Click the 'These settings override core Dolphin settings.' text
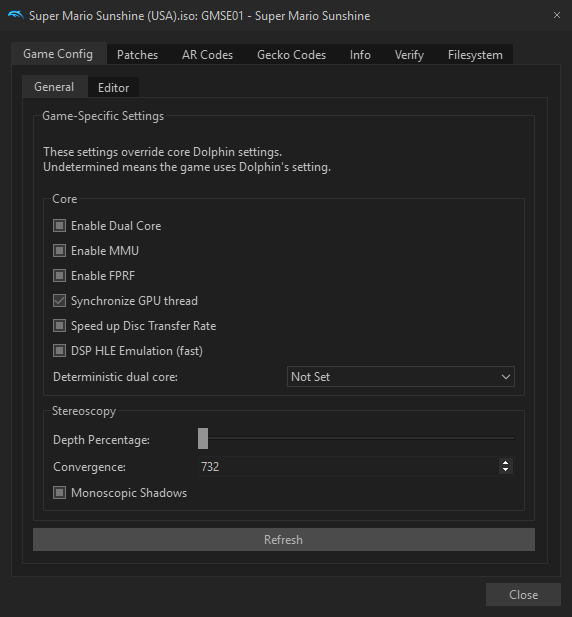This screenshot has height=617, width=572. [x=162, y=152]
